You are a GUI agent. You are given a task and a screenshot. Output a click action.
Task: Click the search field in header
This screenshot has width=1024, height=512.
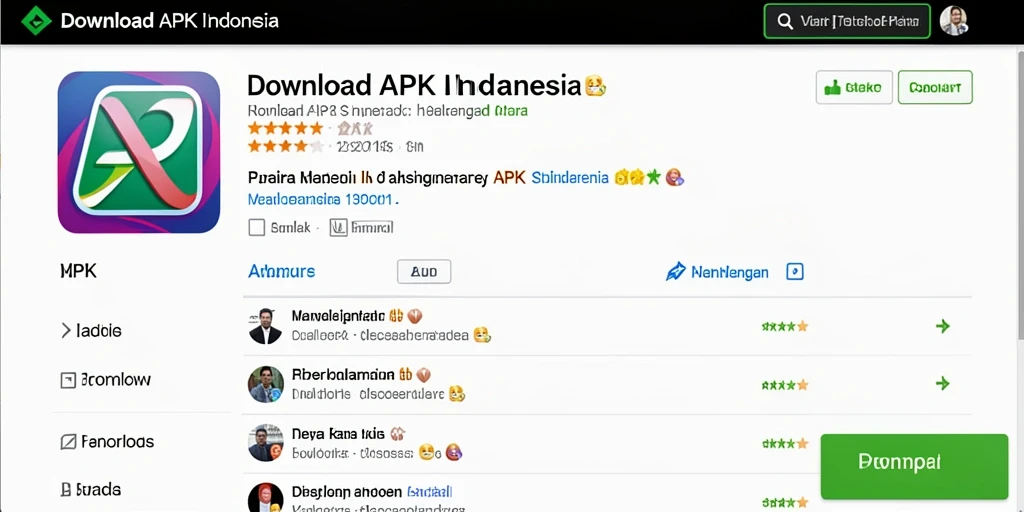tap(847, 21)
